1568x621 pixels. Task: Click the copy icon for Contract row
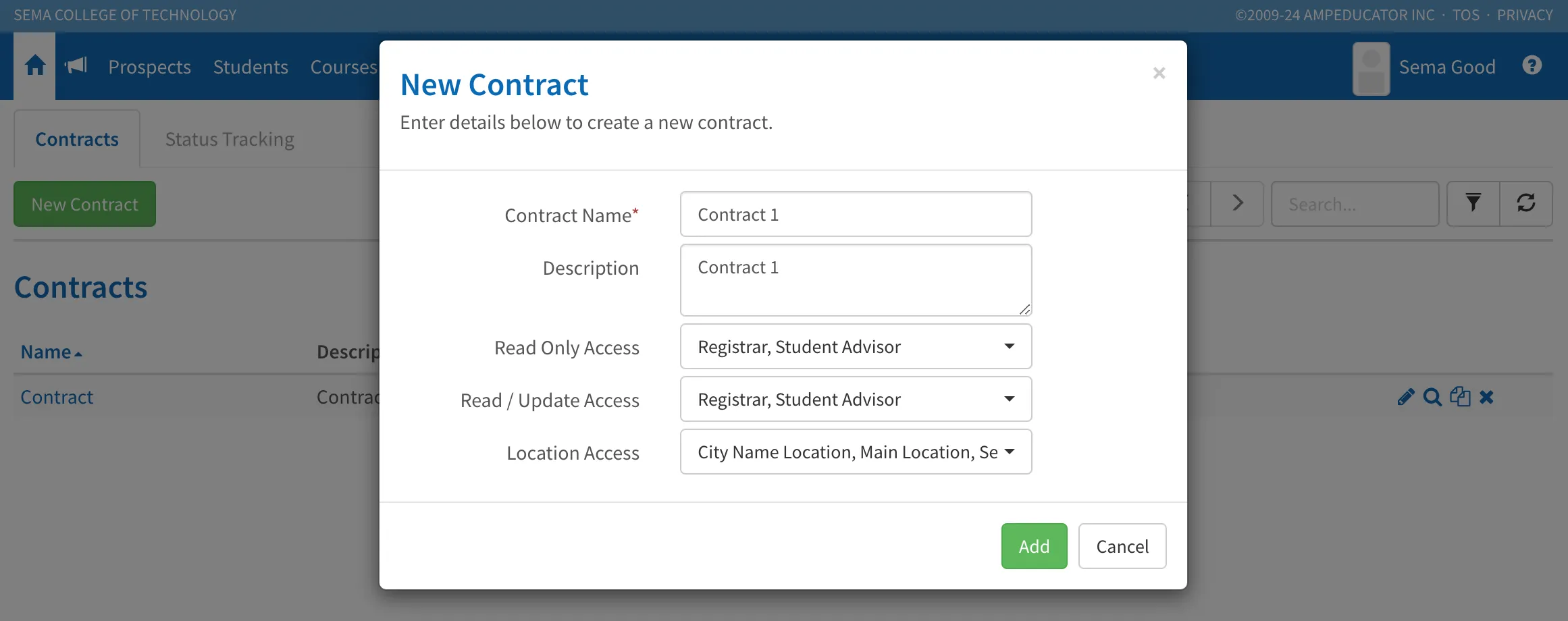coord(1459,397)
